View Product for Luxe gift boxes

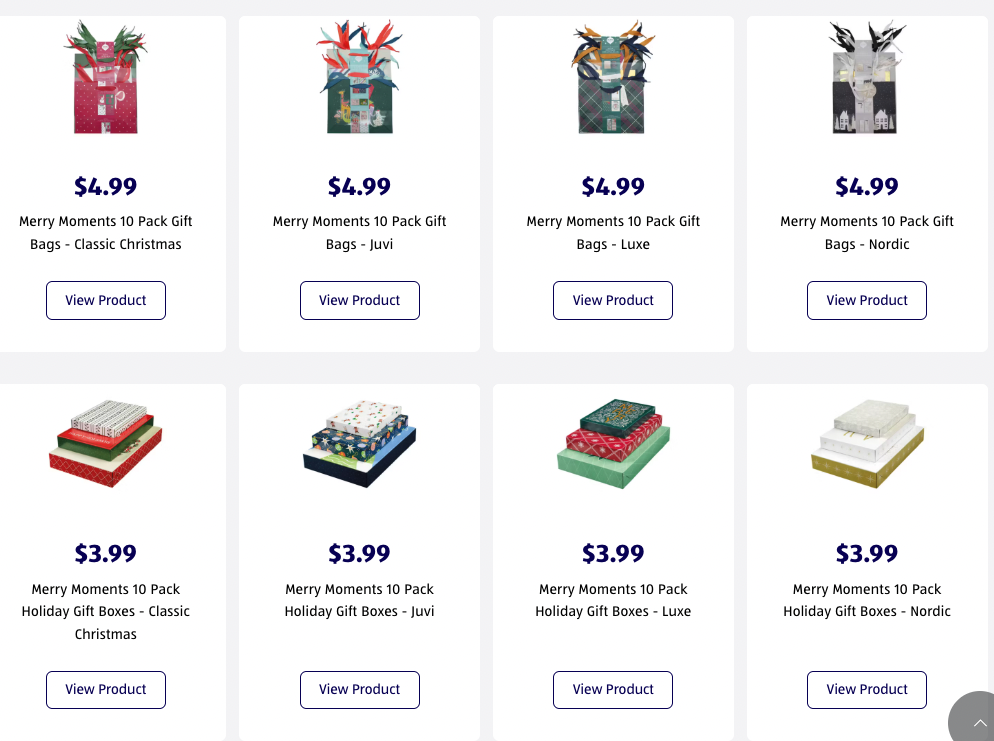click(613, 689)
